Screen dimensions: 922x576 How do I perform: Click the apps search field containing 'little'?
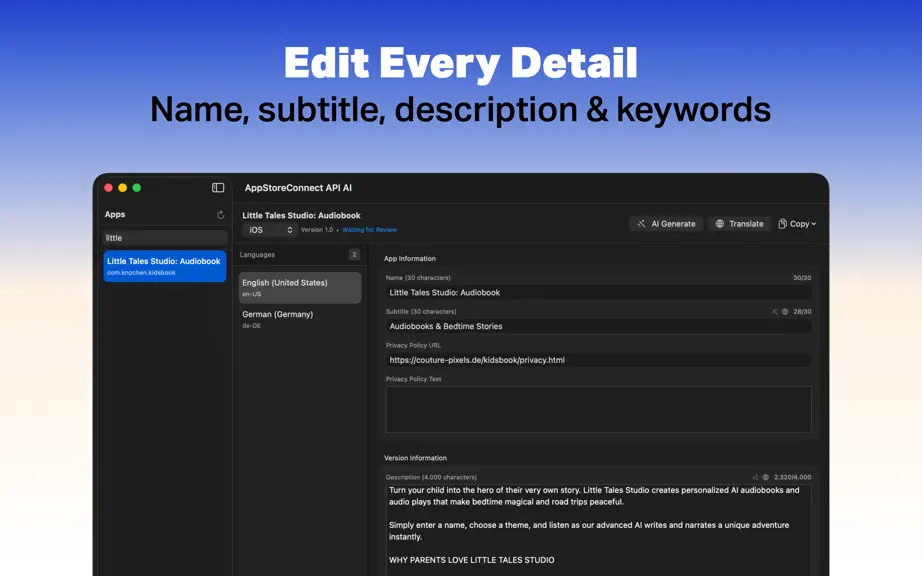click(x=165, y=238)
